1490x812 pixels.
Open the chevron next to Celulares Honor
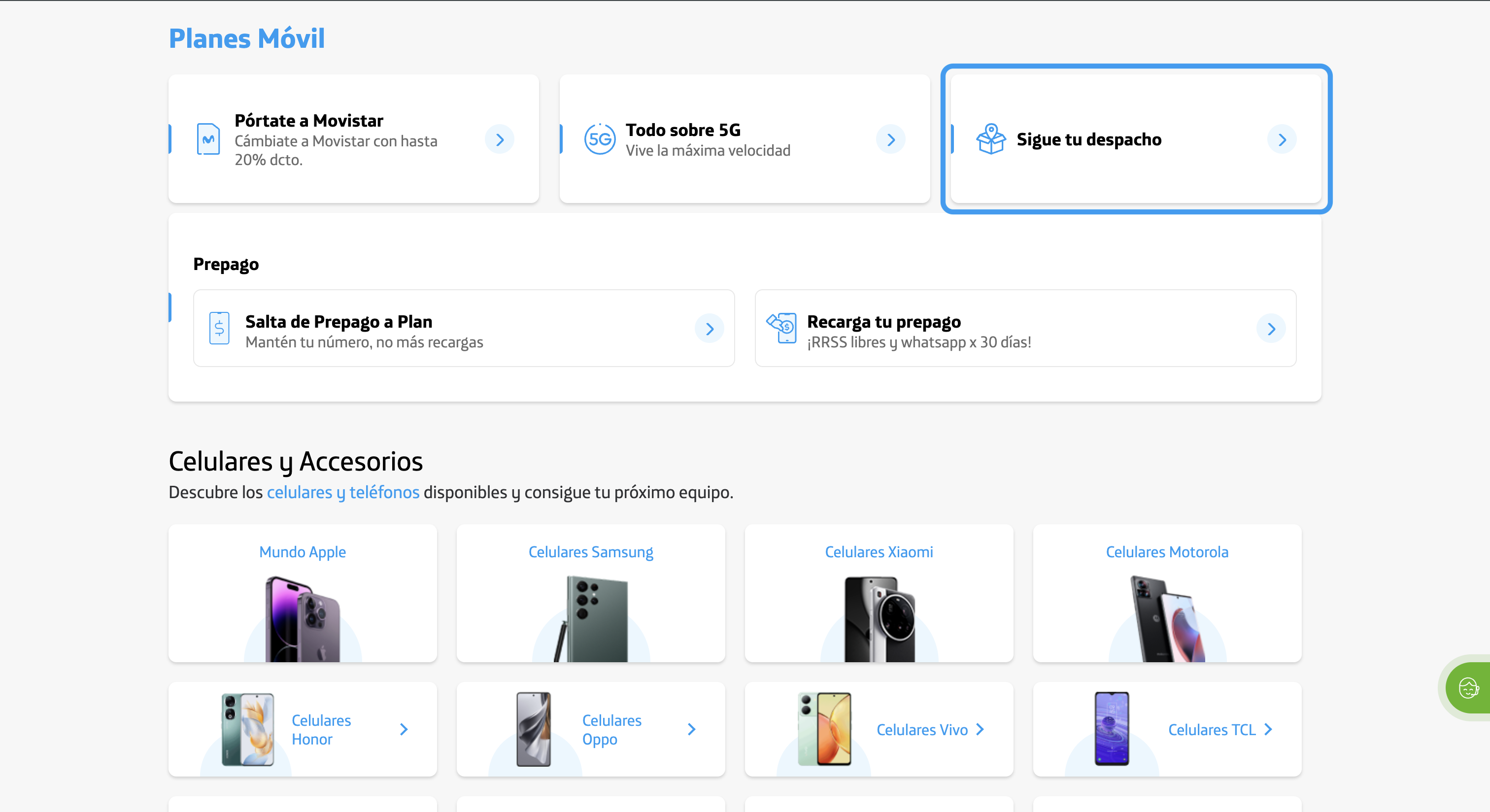pos(404,729)
